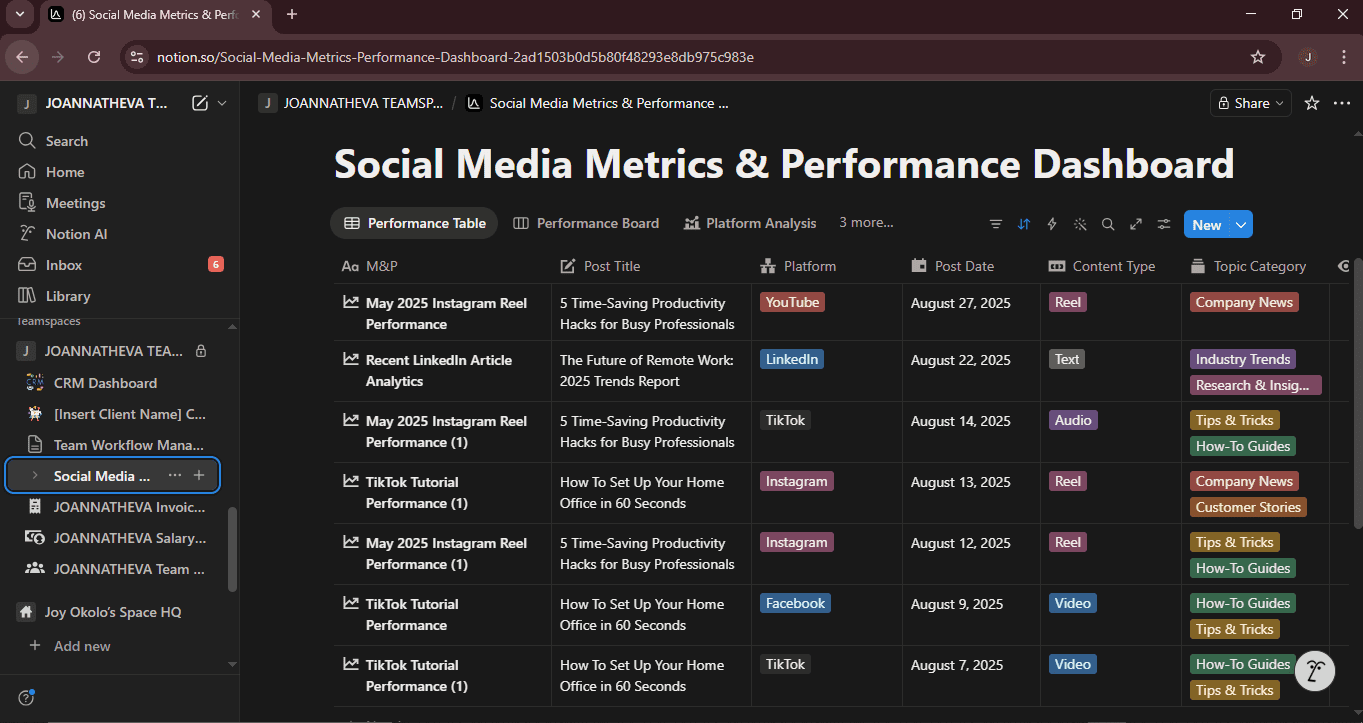Open database in full page view
The height and width of the screenshot is (723, 1363).
pos(1136,224)
